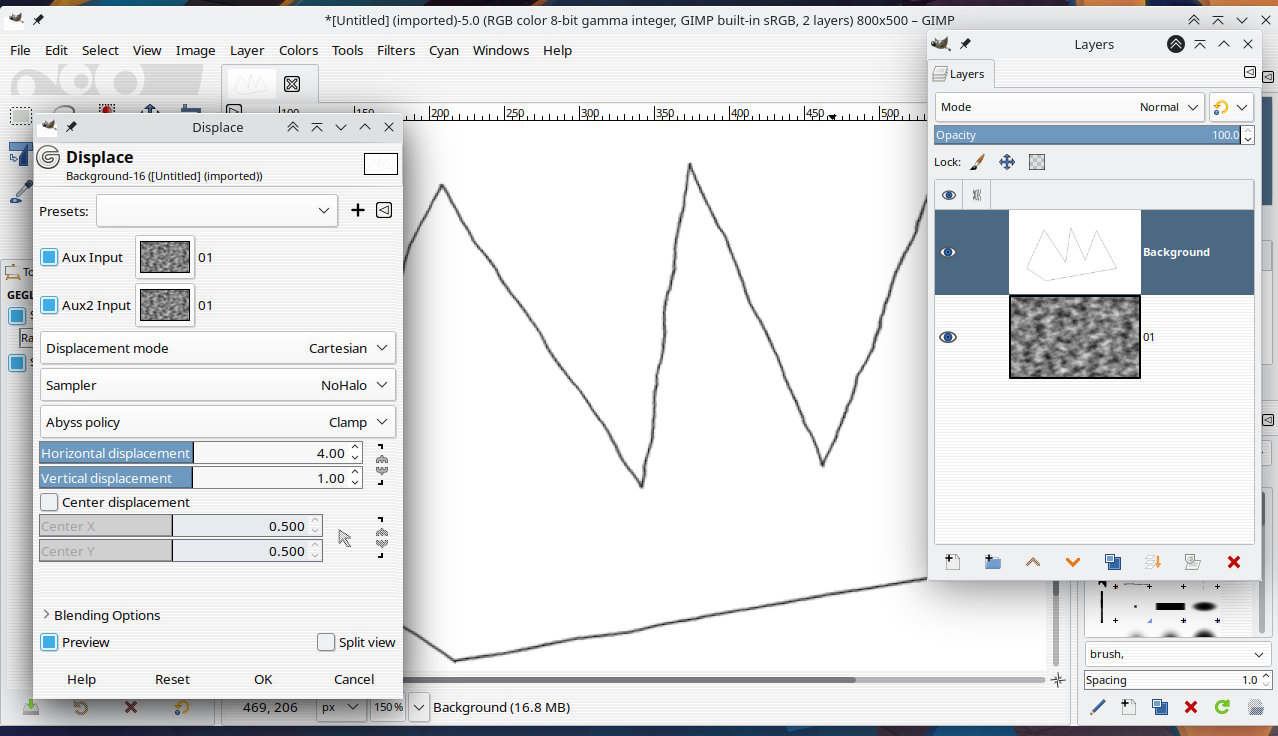Open the Displacement mode dropdown

217,348
